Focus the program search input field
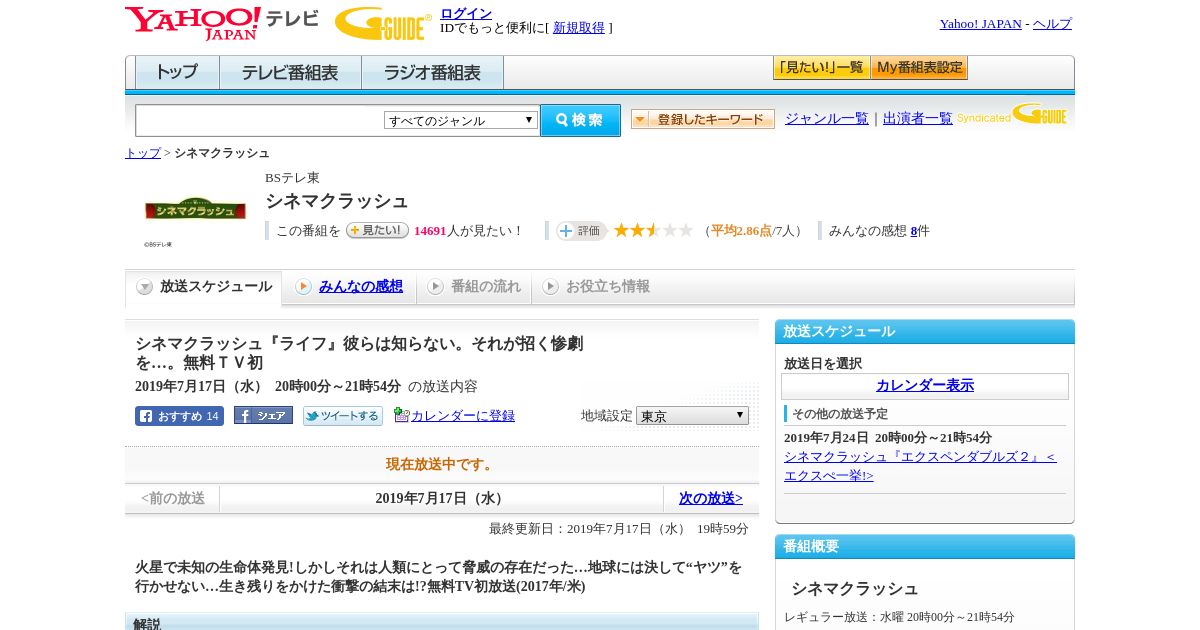1200x630 pixels. coord(260,120)
